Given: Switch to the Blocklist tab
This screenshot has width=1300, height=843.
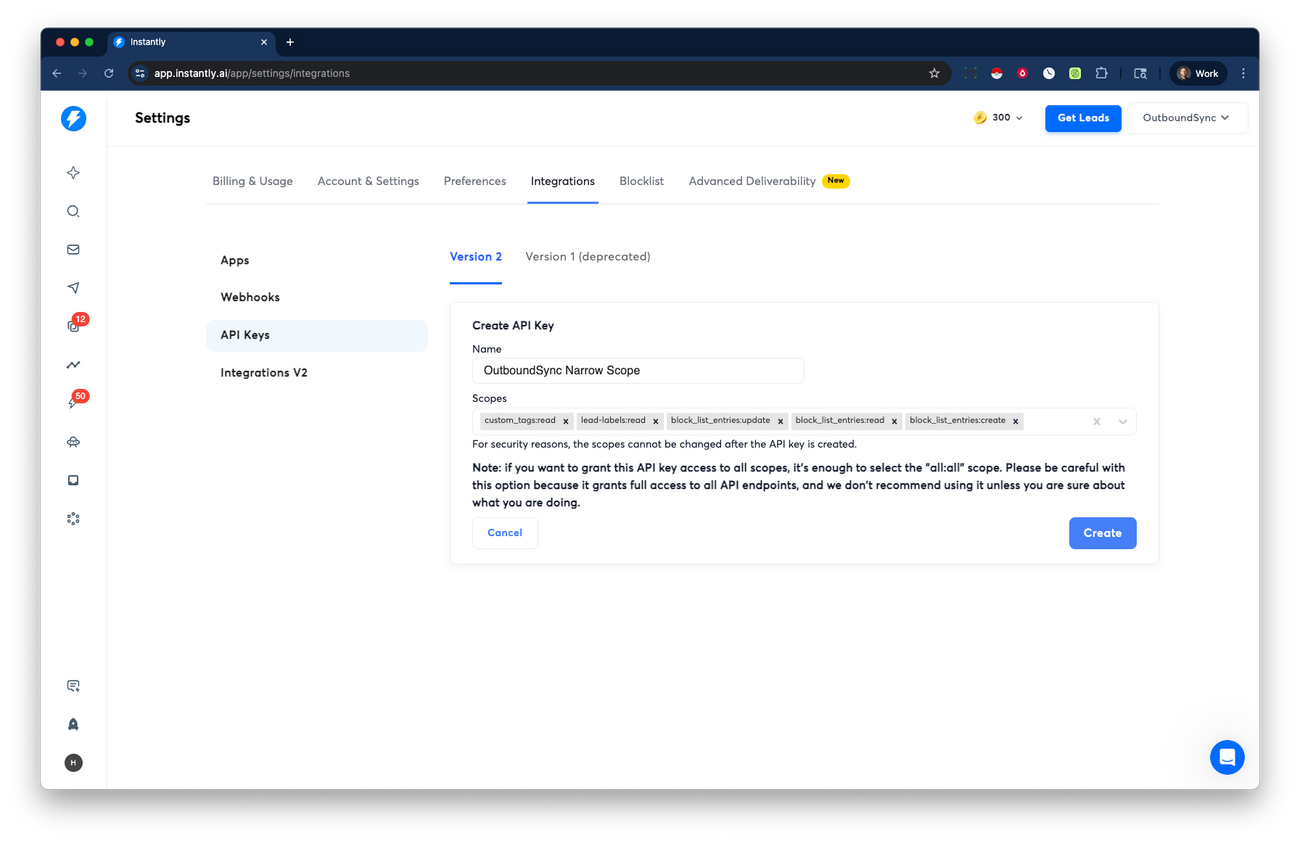Looking at the screenshot, I should [x=641, y=181].
